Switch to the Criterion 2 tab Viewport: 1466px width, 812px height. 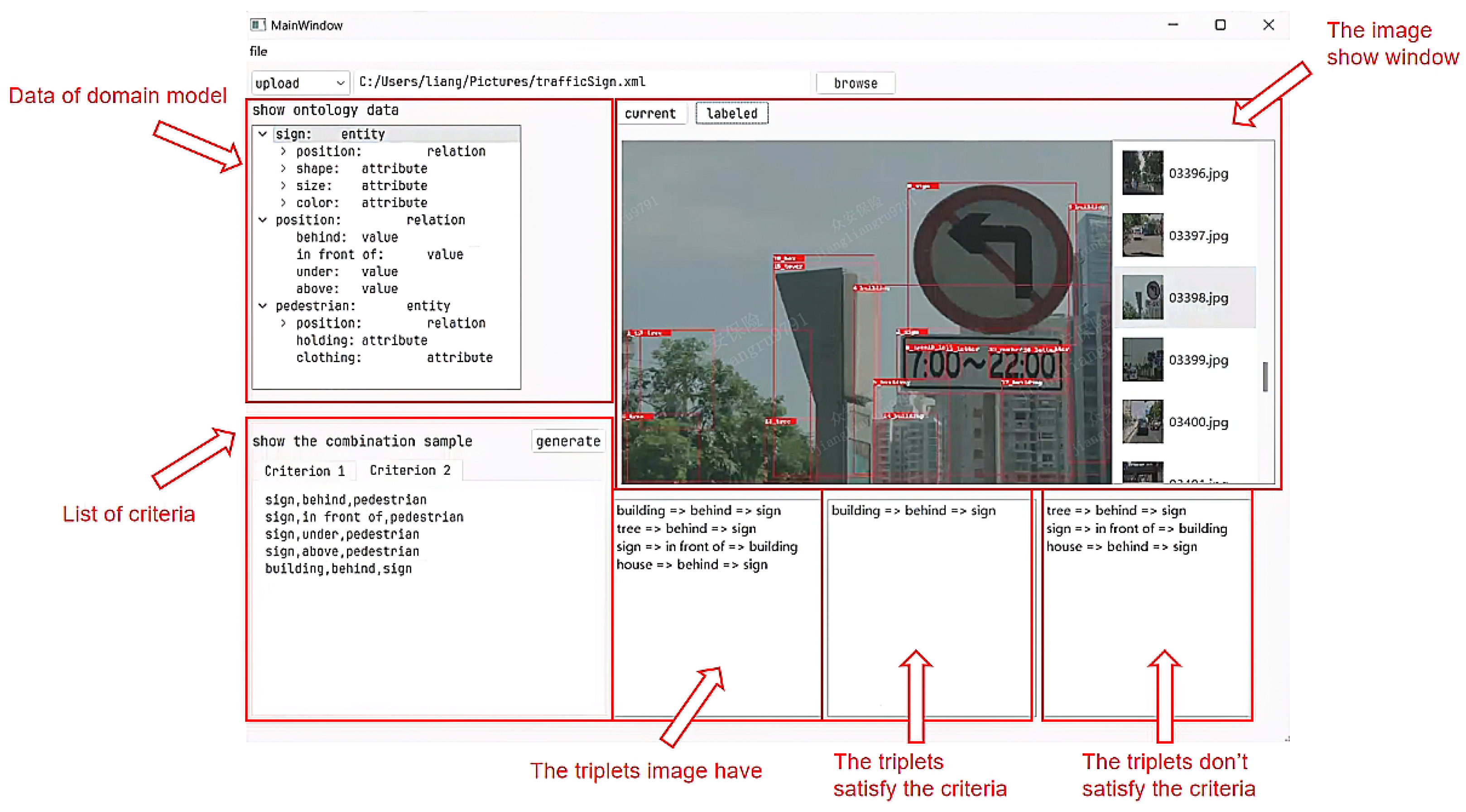click(410, 470)
